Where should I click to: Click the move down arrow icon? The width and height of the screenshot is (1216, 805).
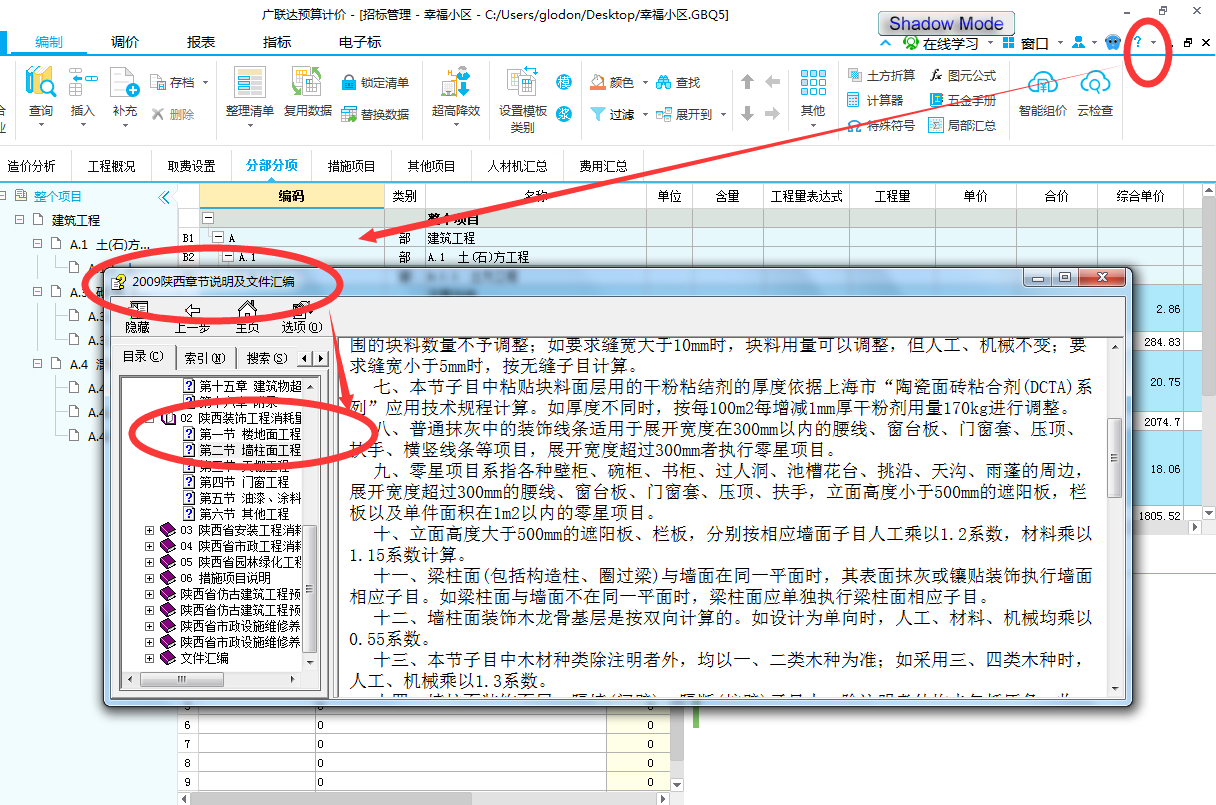click(x=747, y=113)
